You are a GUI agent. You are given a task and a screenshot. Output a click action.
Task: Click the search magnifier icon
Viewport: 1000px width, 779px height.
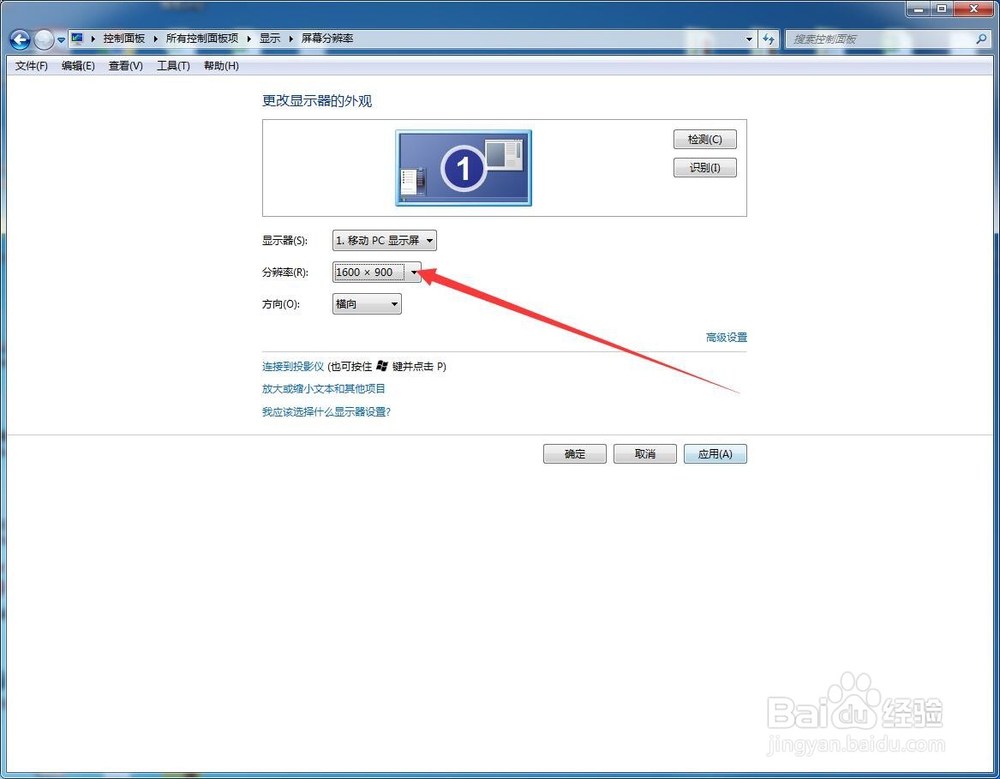982,38
